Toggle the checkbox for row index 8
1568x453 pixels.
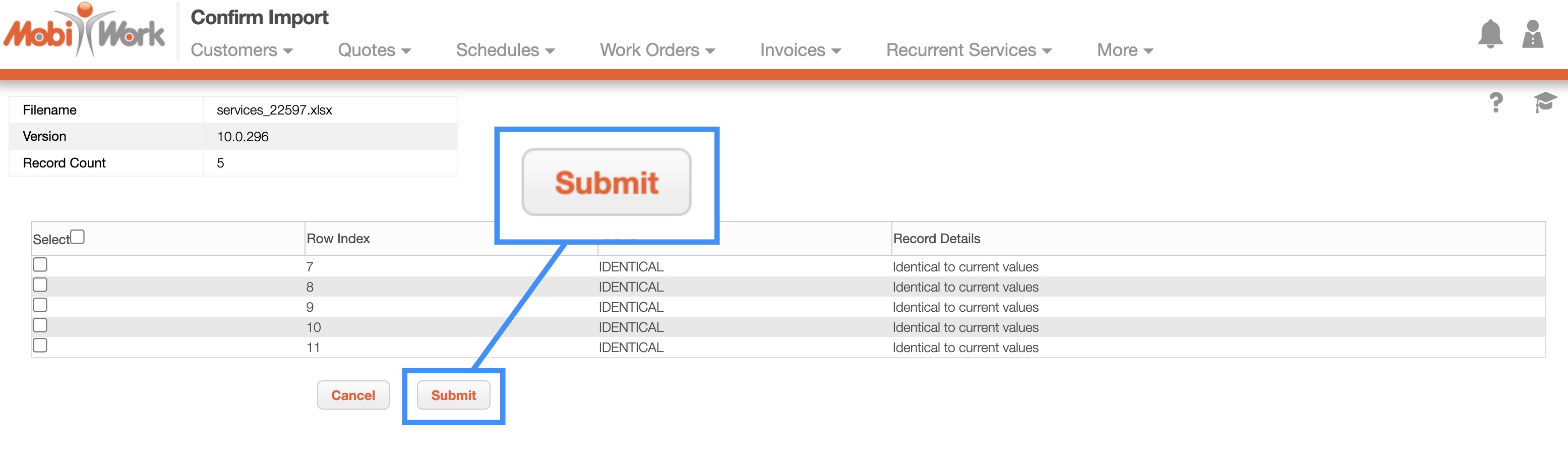pyautogui.click(x=40, y=285)
